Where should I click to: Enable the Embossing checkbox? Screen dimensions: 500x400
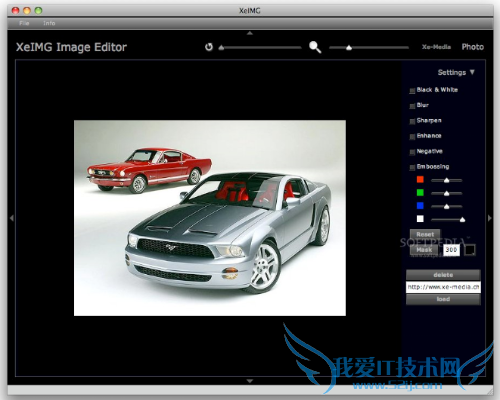tap(412, 168)
